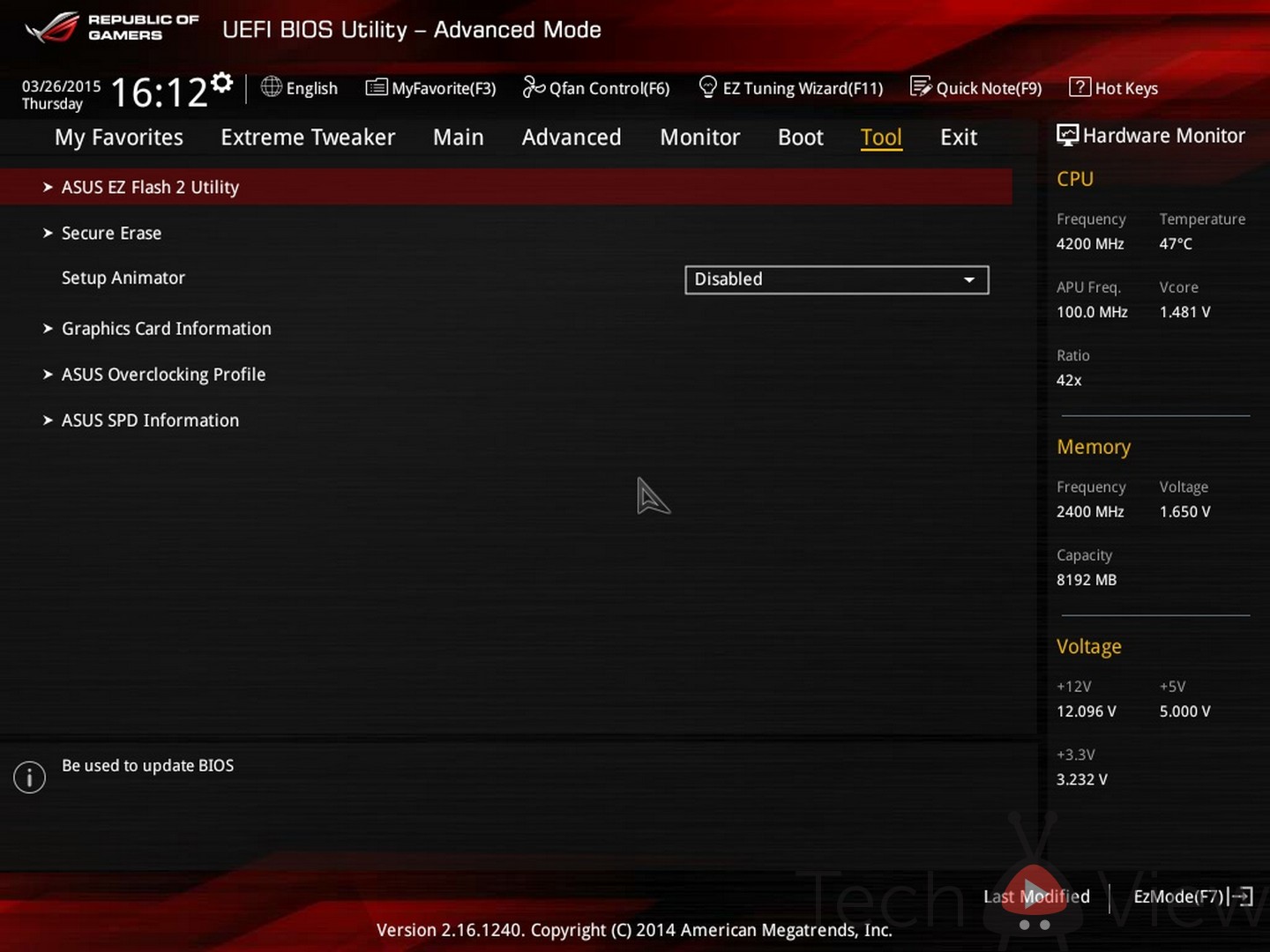Screen dimensions: 1270x952
Task: Click the Hardware Monitor heading
Action: (x=1164, y=136)
